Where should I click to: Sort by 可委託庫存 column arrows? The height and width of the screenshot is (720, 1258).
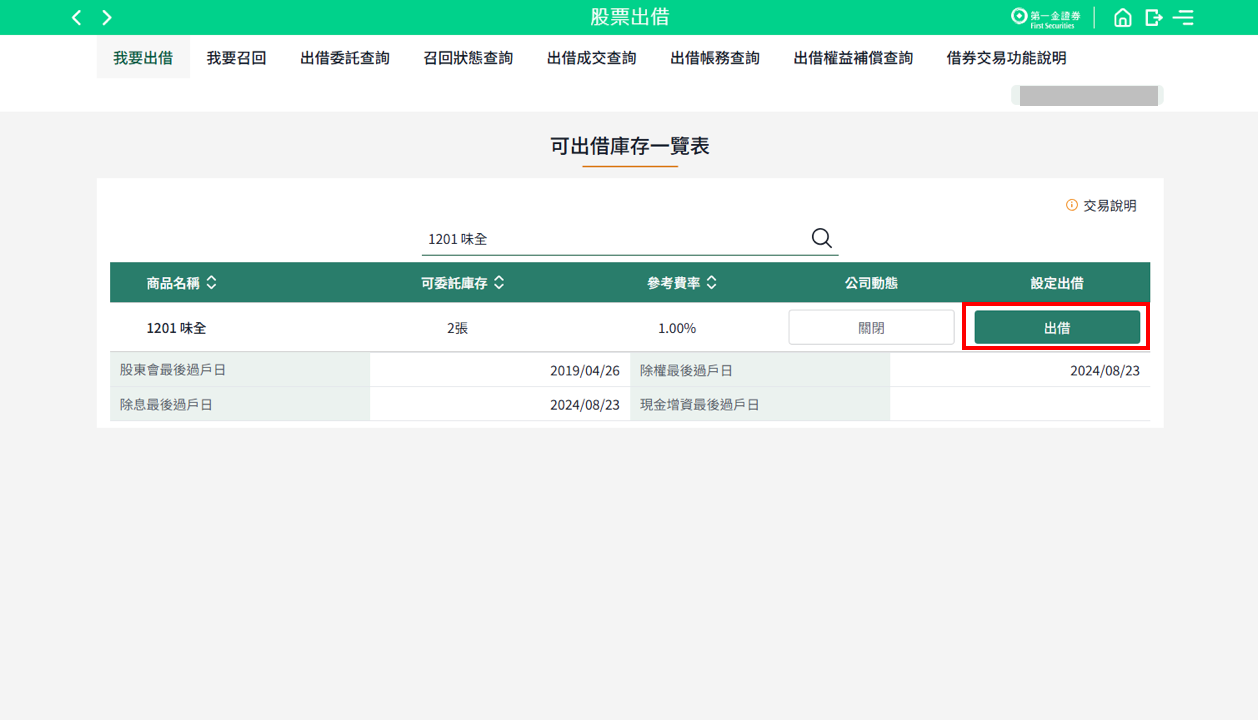[x=499, y=283]
